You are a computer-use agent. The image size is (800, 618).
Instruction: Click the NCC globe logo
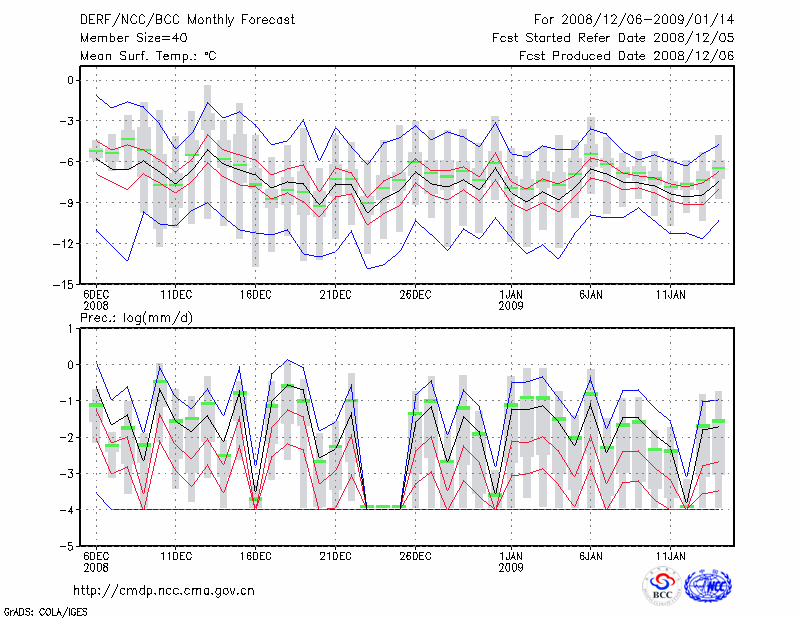pos(707,586)
